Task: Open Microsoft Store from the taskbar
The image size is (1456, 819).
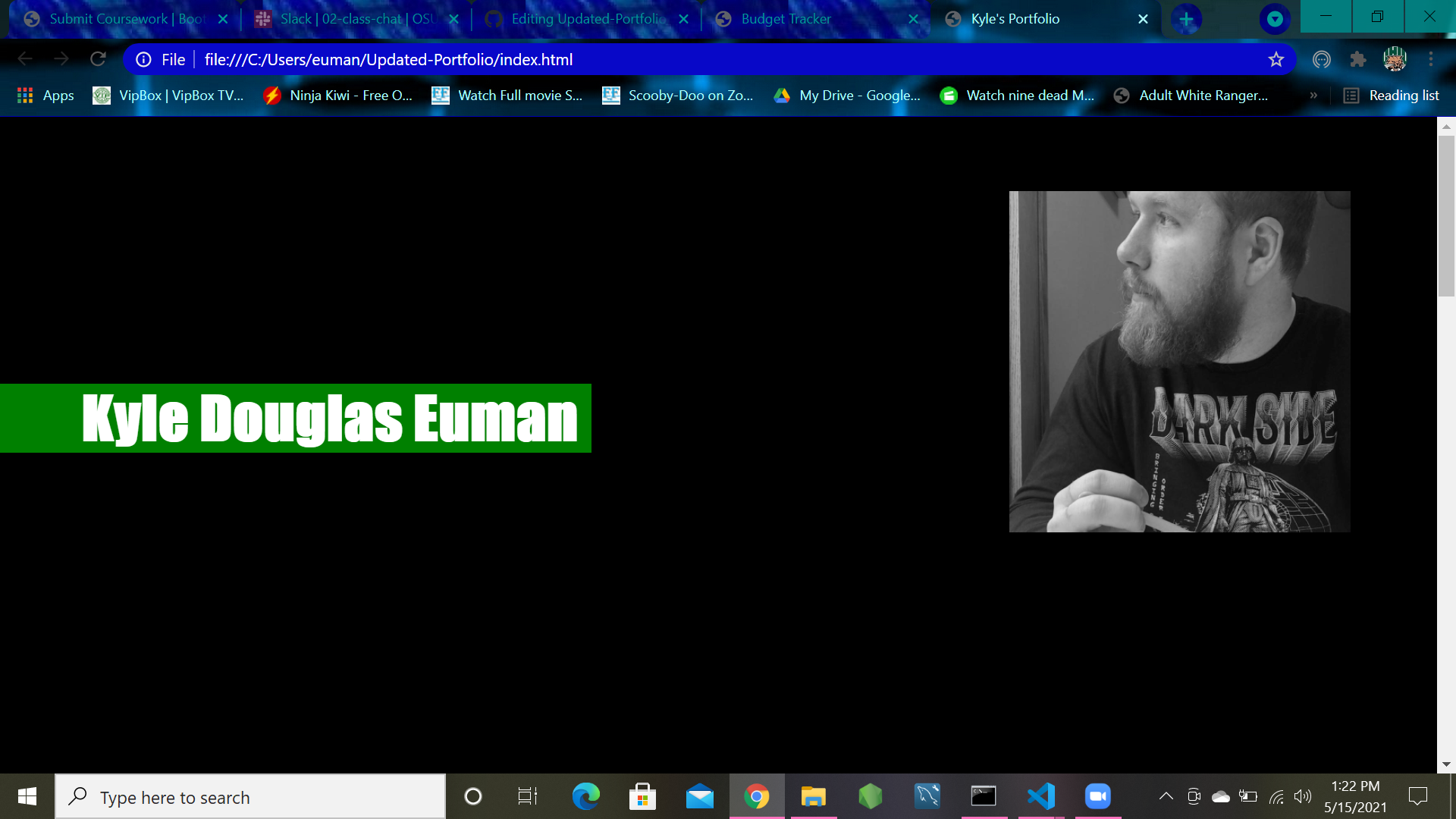Action: tap(642, 796)
